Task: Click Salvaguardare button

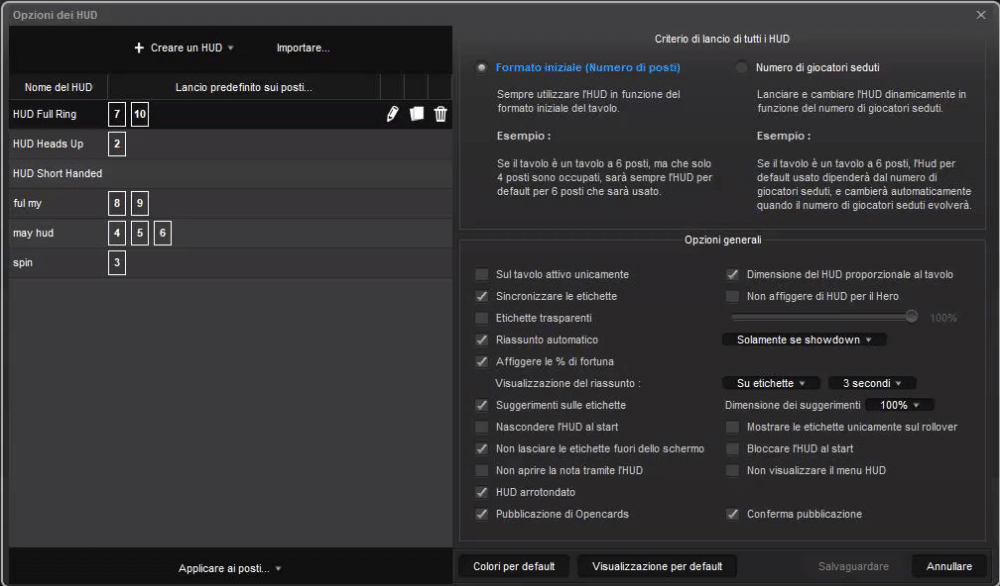Action: pyautogui.click(x=853, y=566)
